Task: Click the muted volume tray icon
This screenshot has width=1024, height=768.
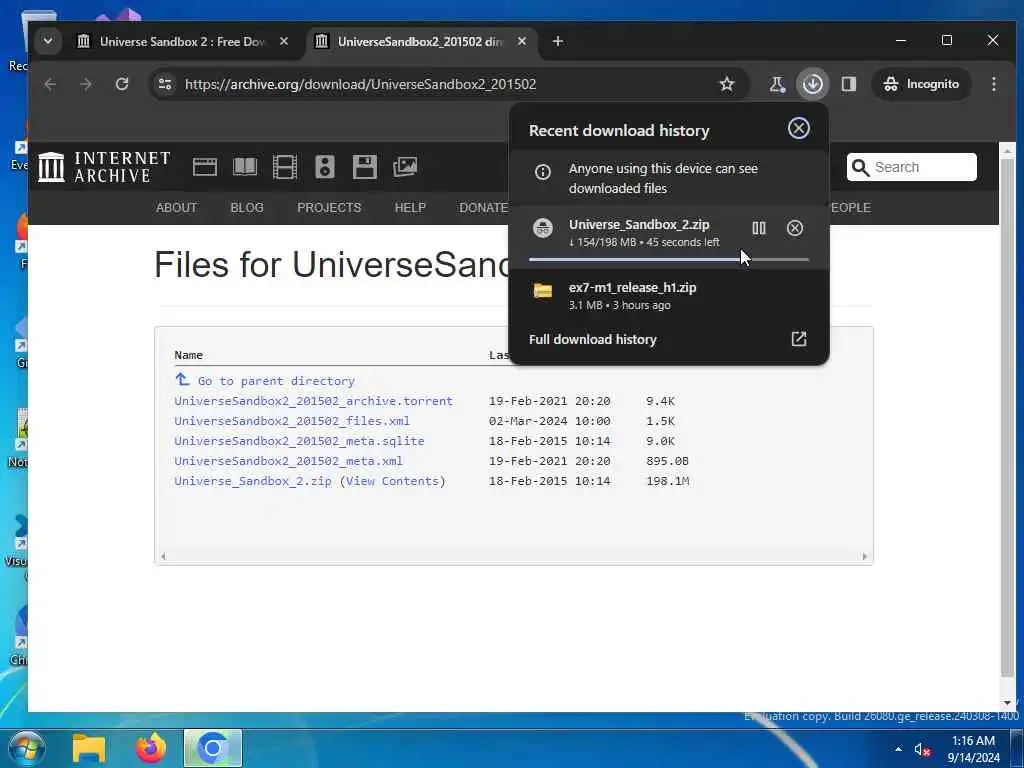Action: click(x=921, y=750)
